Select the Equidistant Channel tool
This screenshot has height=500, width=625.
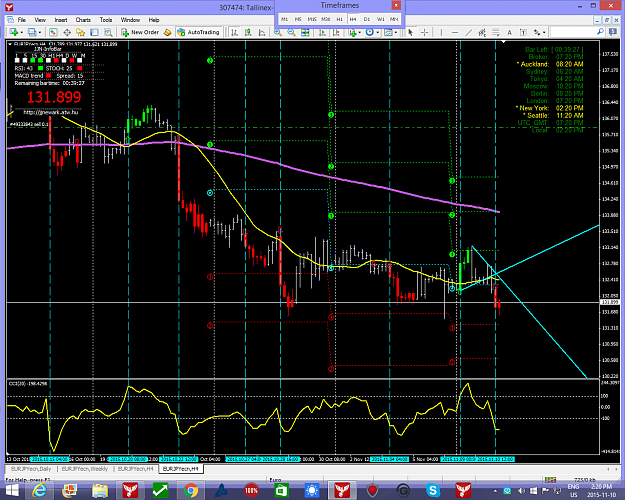[482, 32]
